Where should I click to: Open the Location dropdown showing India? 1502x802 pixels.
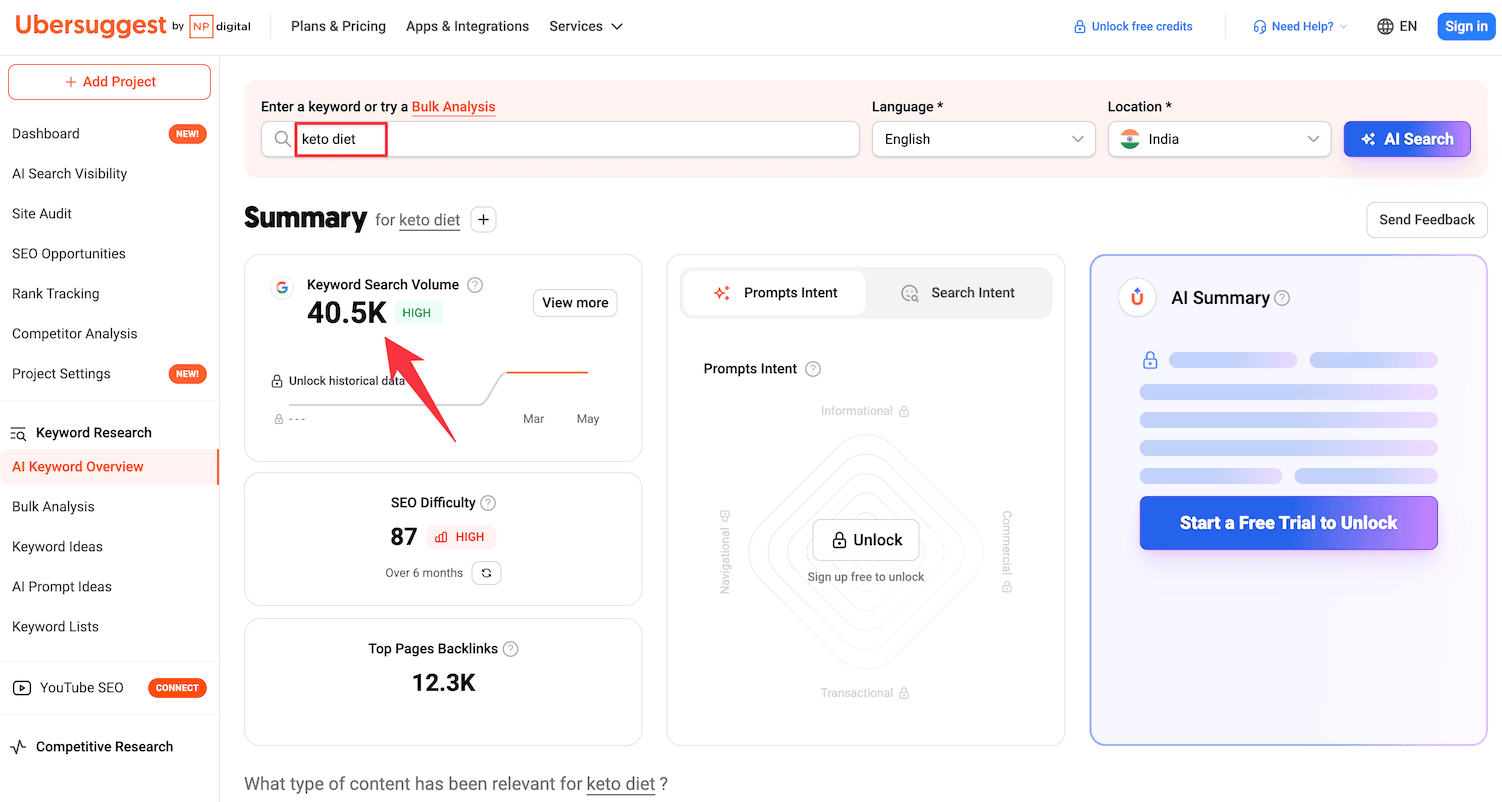pos(1219,139)
